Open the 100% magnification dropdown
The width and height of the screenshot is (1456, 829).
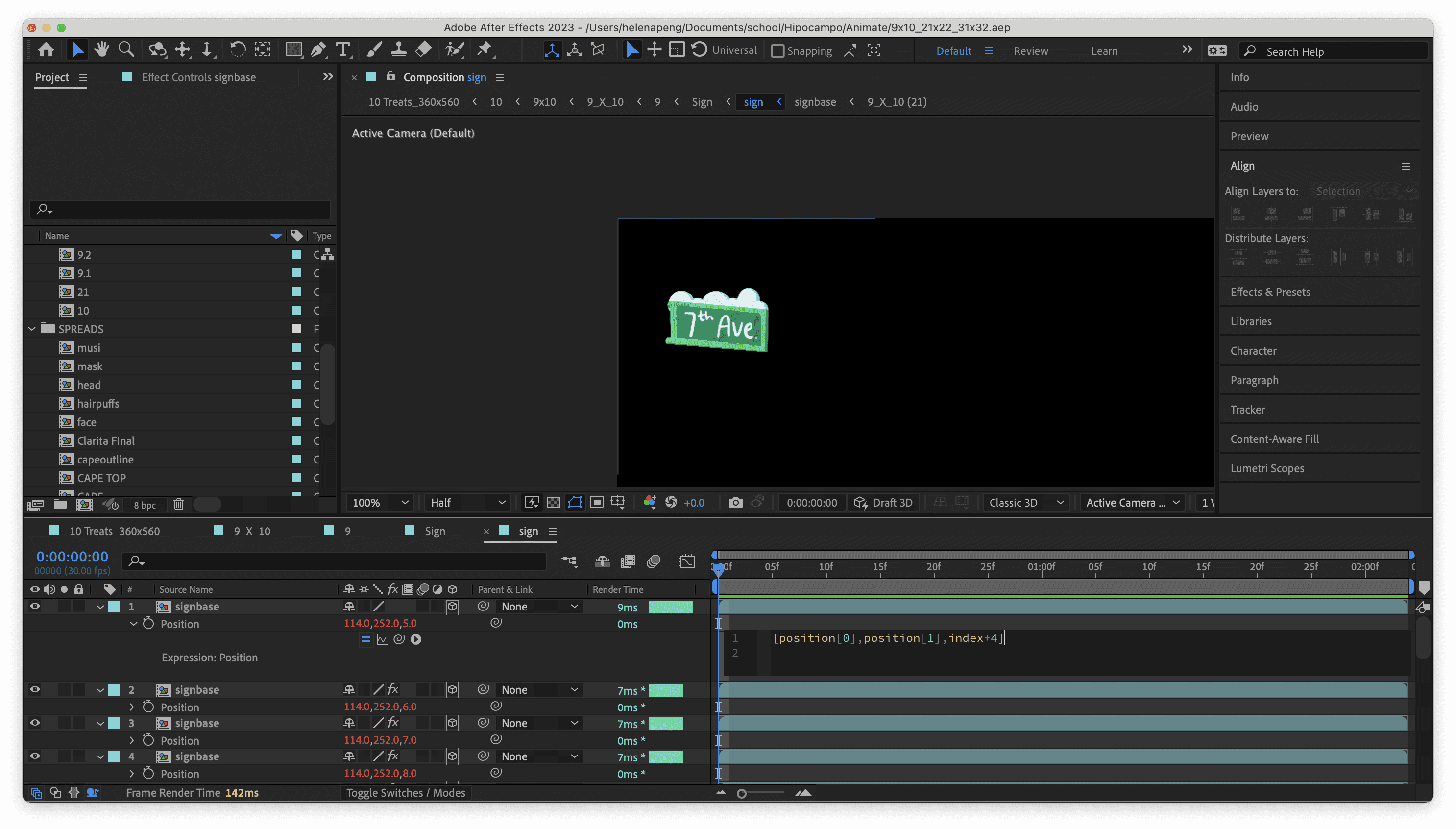coord(380,502)
